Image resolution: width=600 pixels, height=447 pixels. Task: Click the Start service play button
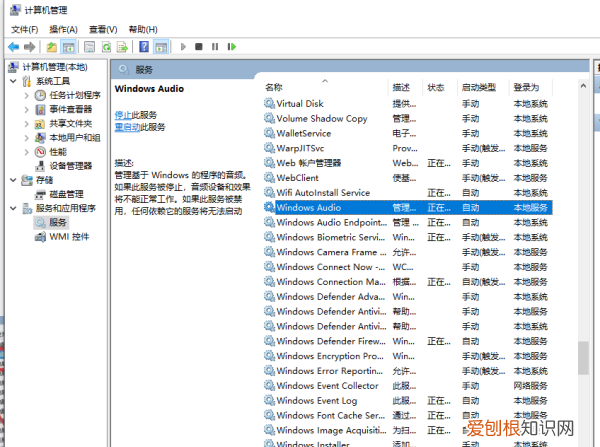(183, 47)
